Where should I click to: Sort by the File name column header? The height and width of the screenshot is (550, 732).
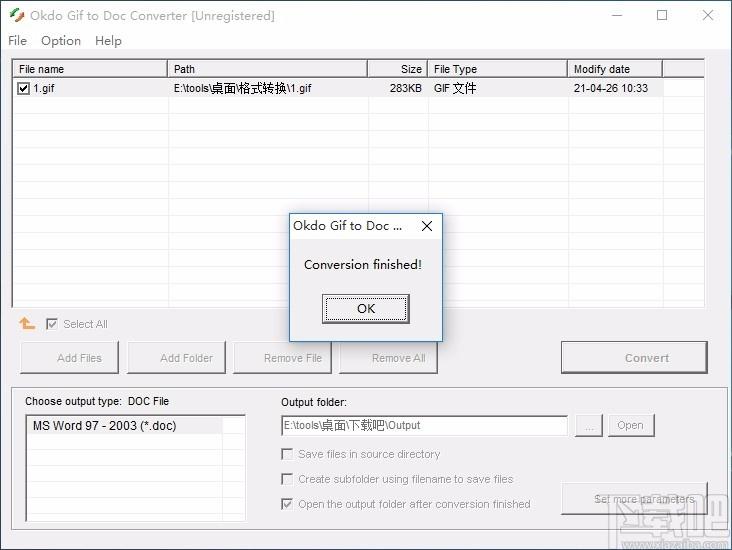[90, 69]
